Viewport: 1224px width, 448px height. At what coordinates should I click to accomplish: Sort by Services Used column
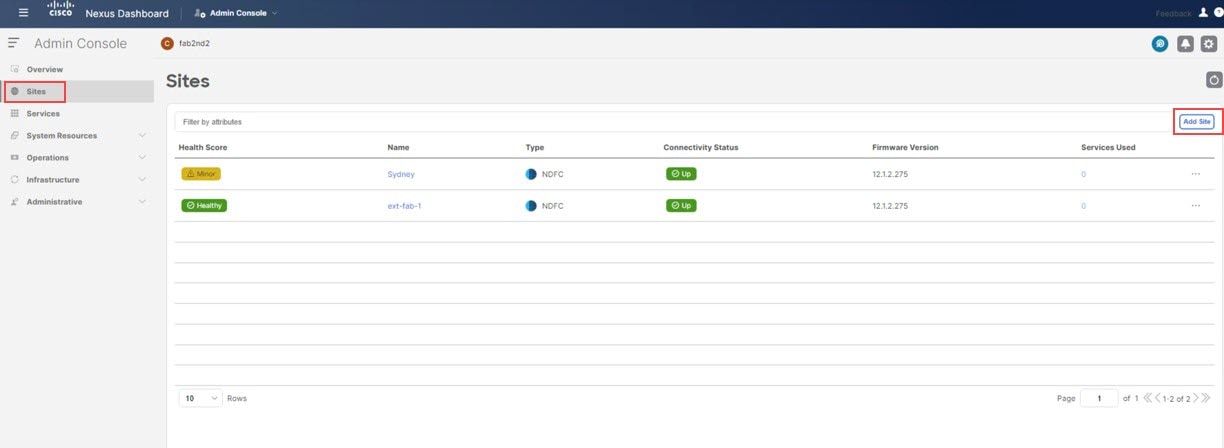coord(1108,147)
